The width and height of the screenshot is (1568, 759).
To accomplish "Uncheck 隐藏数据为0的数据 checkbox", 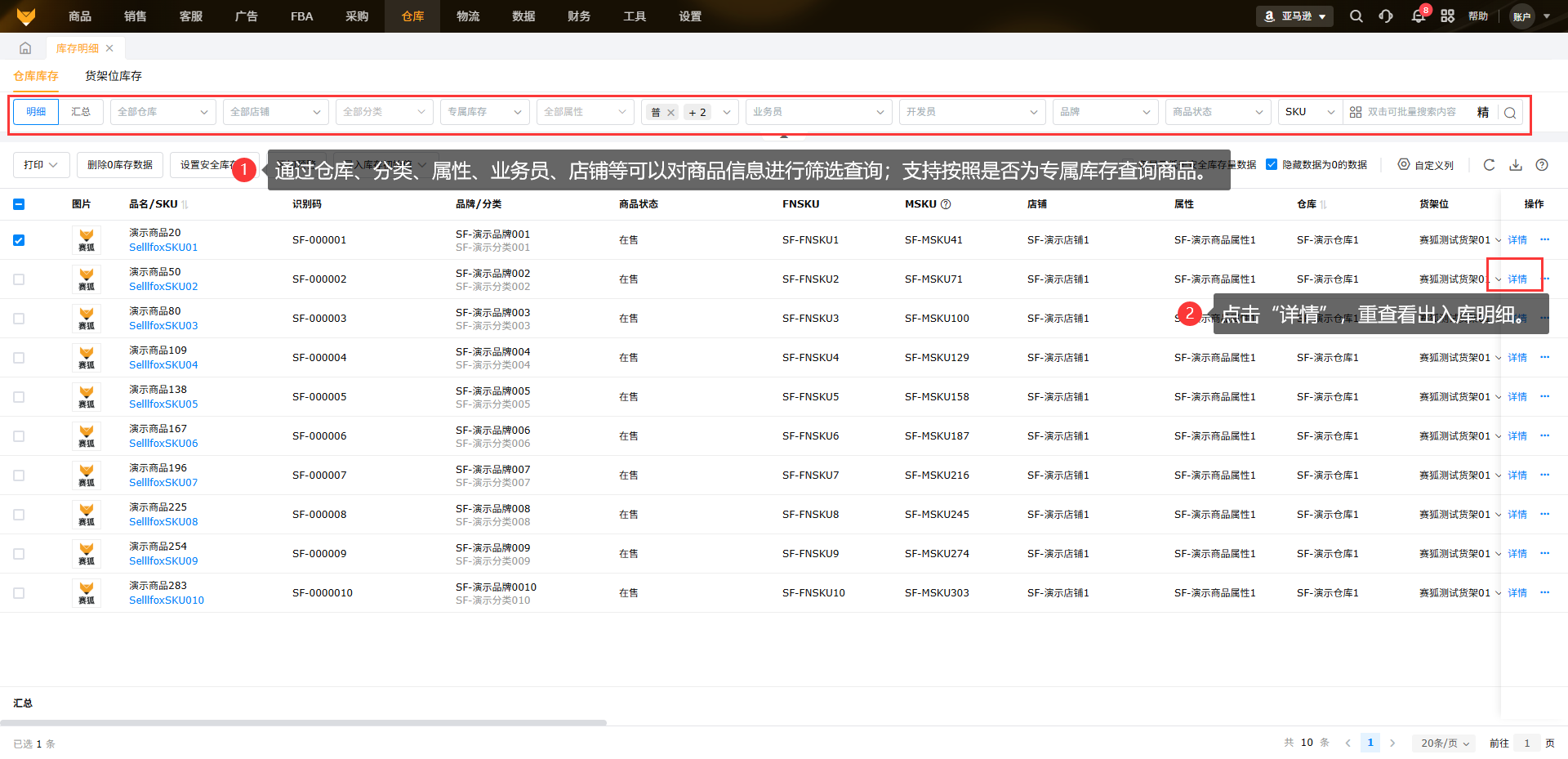I will pyautogui.click(x=1272, y=164).
